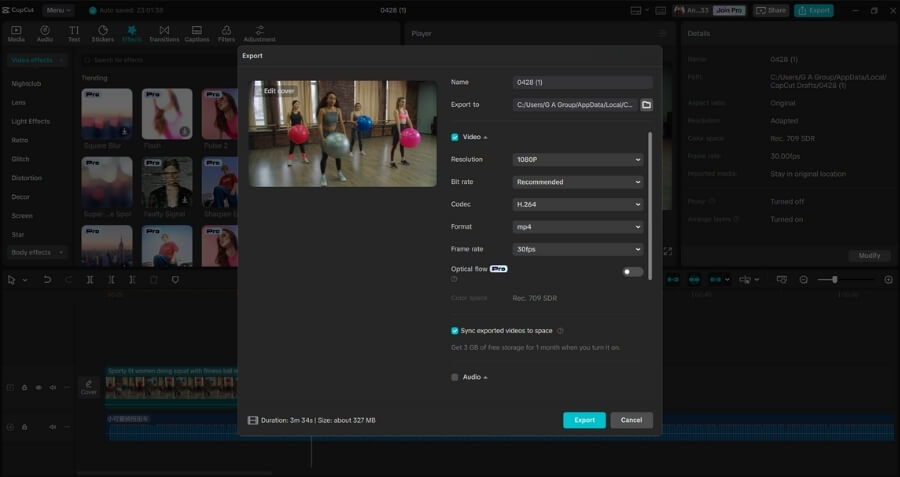Open the Codec dropdown showing H.264
Viewport: 900px width, 477px height.
(578, 204)
